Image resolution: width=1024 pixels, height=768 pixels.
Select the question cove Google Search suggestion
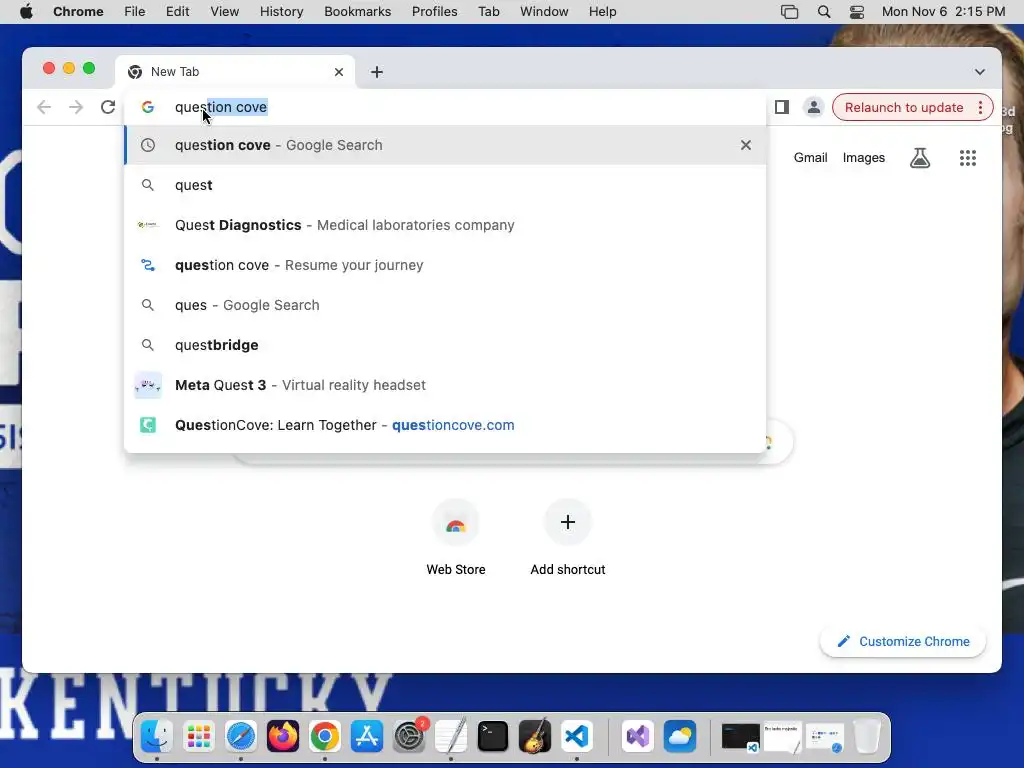click(x=445, y=145)
